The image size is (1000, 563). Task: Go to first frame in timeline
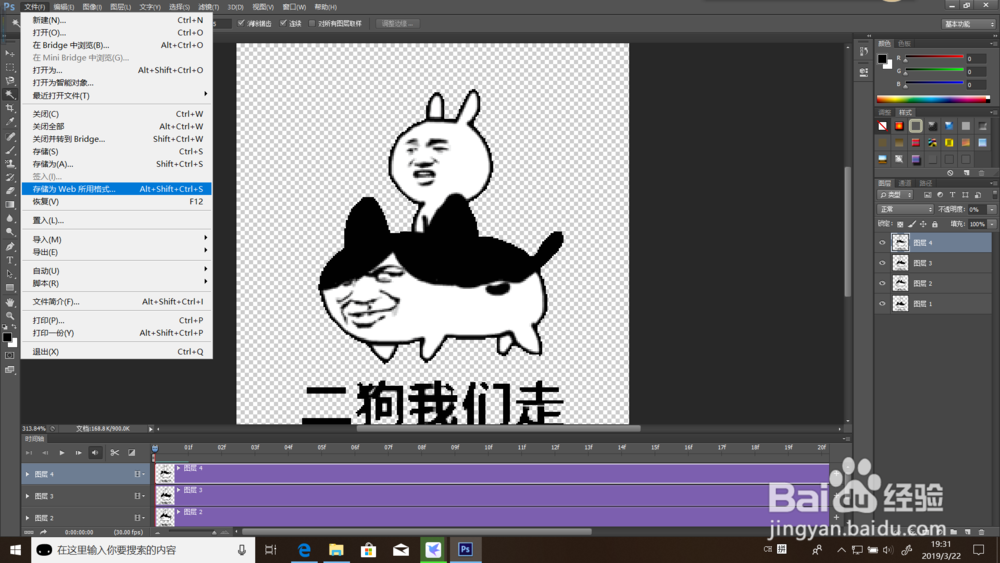[29, 453]
